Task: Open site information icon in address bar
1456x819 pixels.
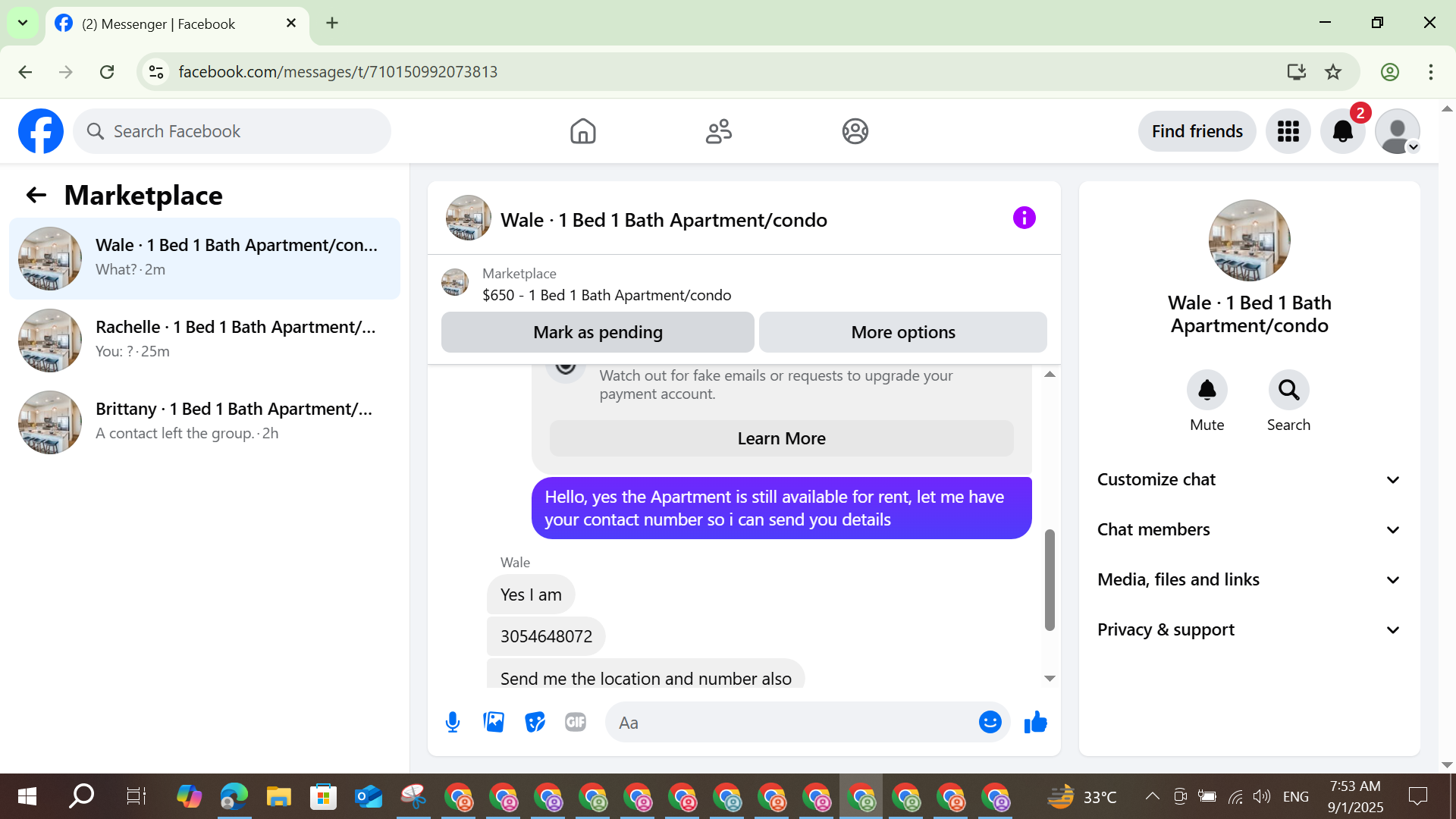Action: (156, 72)
